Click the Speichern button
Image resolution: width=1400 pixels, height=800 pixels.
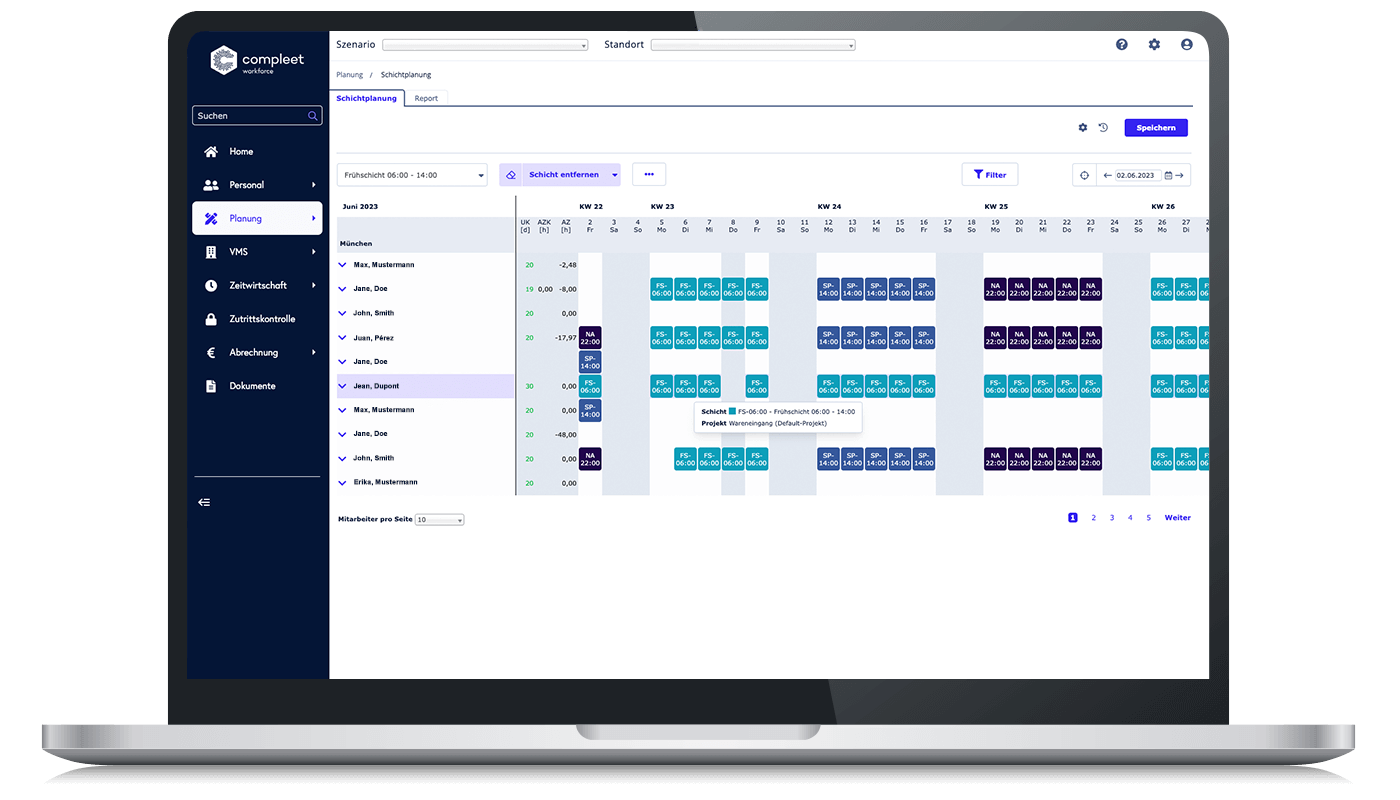[x=1156, y=127]
